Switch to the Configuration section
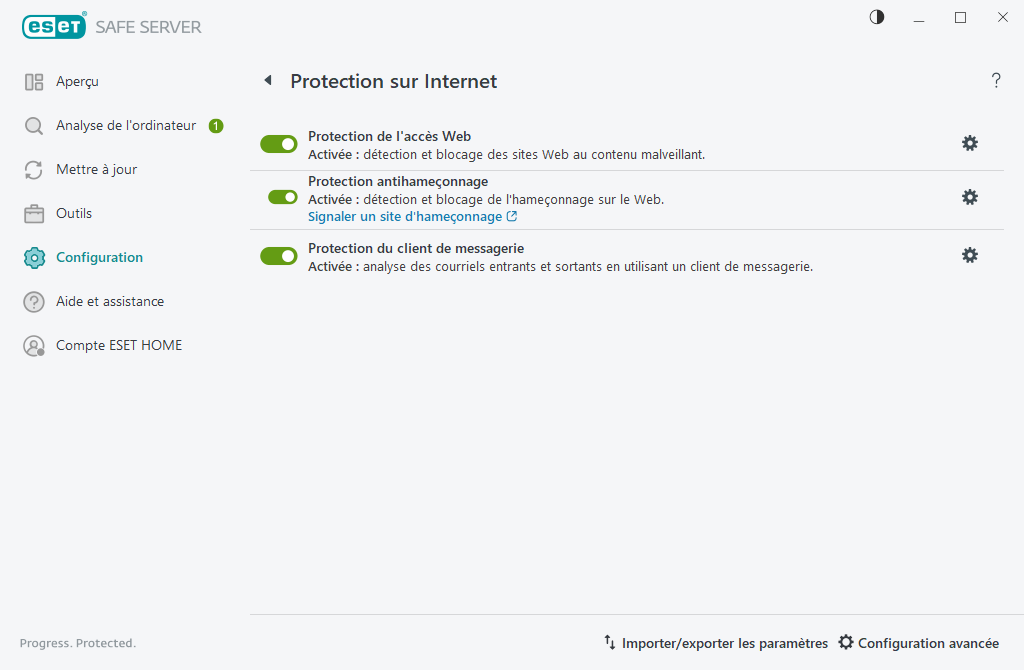 click(x=33, y=257)
